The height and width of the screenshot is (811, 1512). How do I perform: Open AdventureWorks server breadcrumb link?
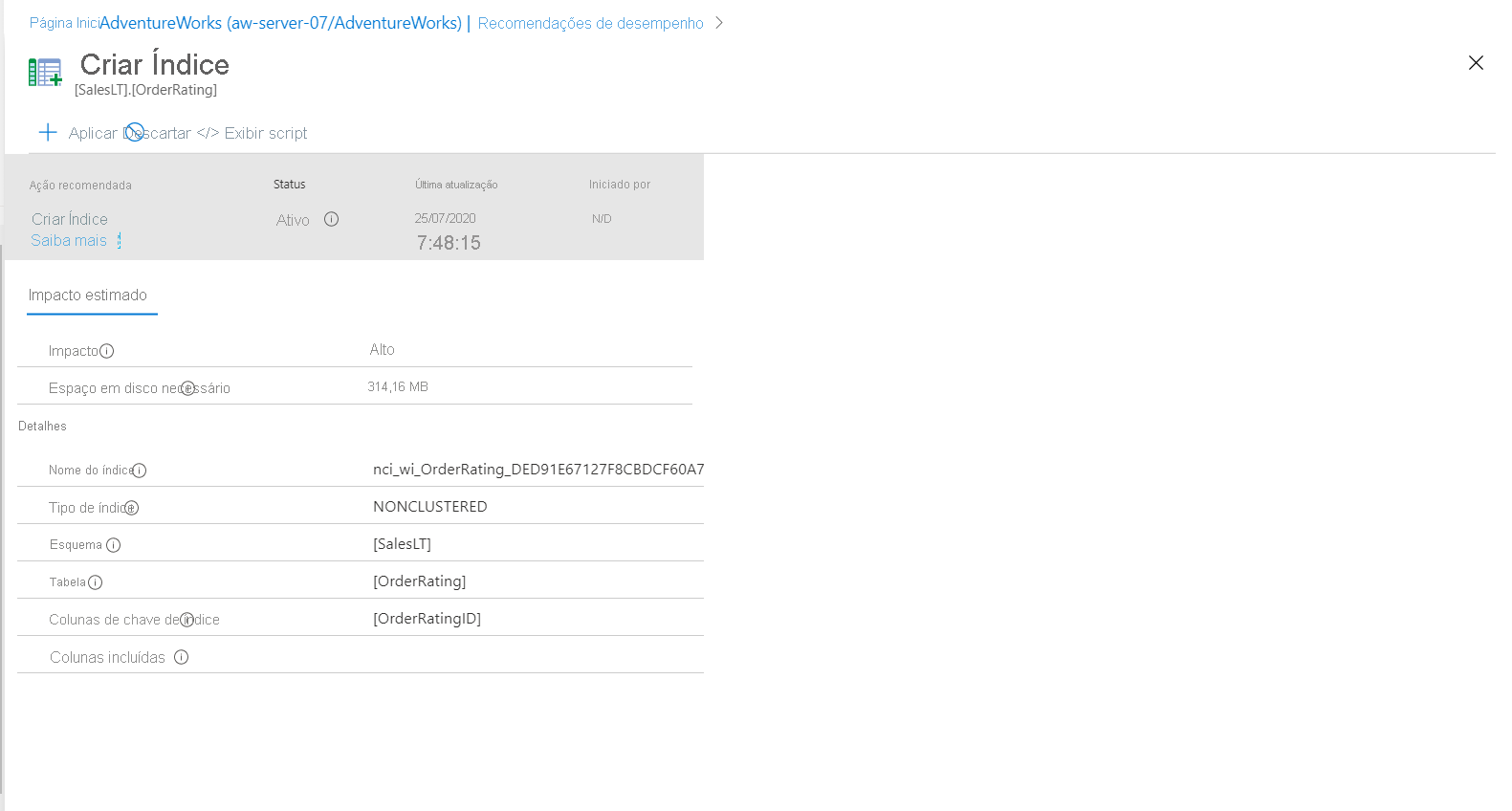tap(280, 23)
